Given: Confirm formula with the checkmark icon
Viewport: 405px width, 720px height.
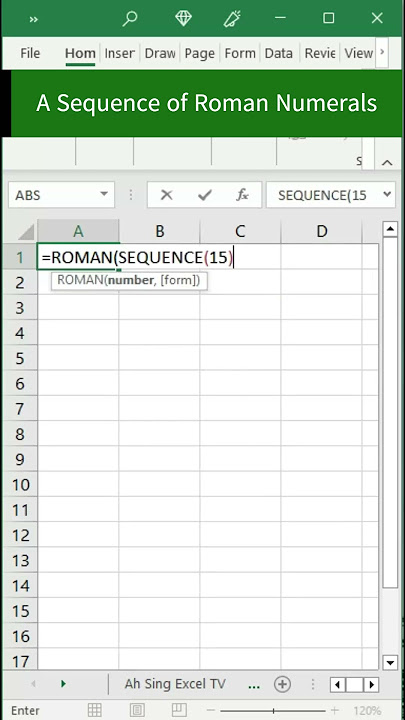Looking at the screenshot, I should (x=204, y=195).
